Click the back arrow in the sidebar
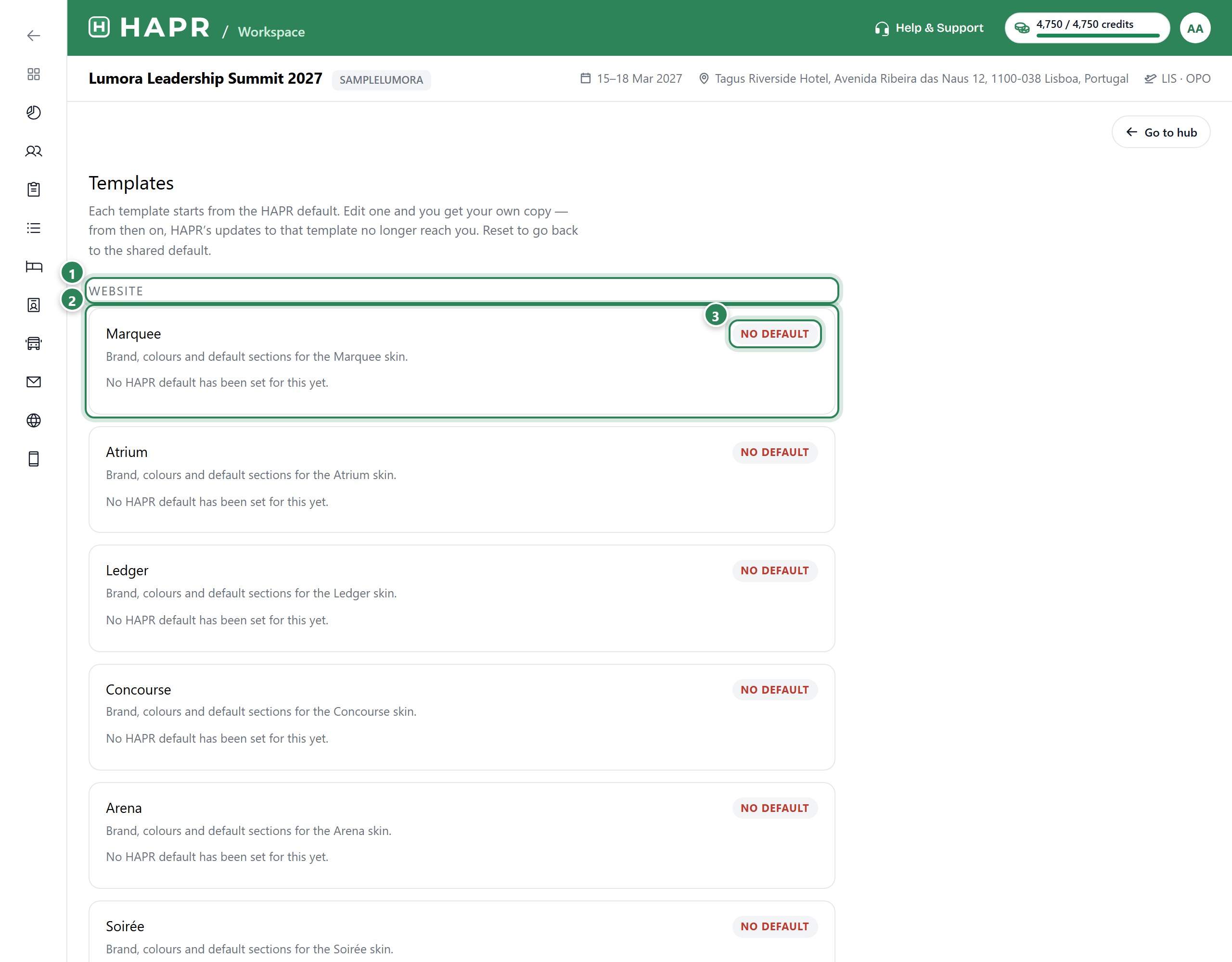Image resolution: width=1232 pixels, height=962 pixels. pyautogui.click(x=34, y=36)
